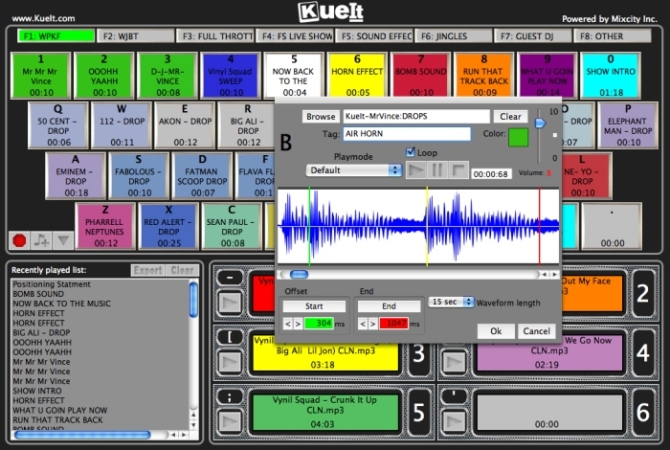This screenshot has height=450, width=670.
Task: Click the file path field KueIt-MrVince:DROPS
Action: click(417, 116)
